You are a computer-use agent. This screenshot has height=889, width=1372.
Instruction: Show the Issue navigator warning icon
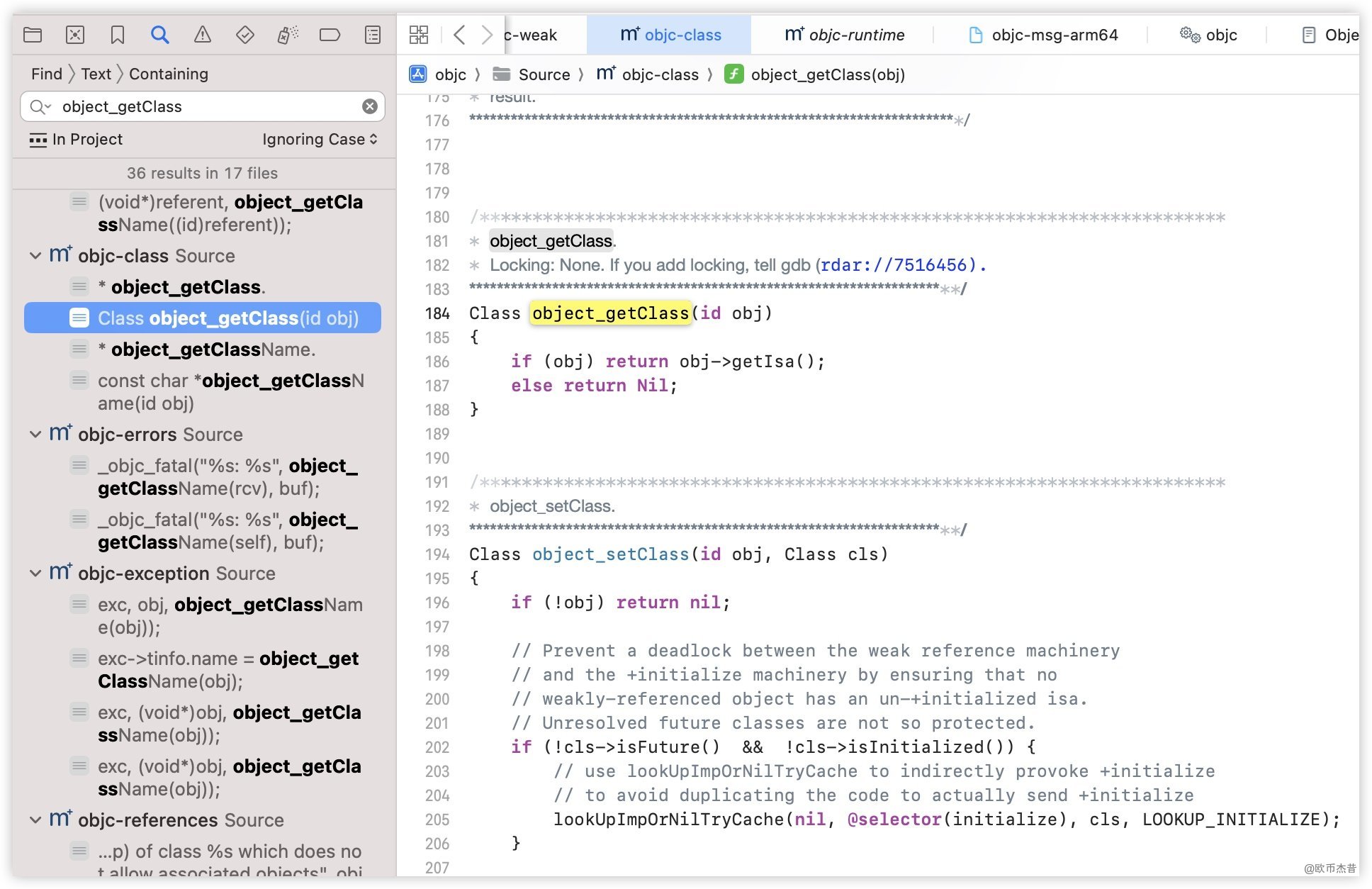coord(203,35)
